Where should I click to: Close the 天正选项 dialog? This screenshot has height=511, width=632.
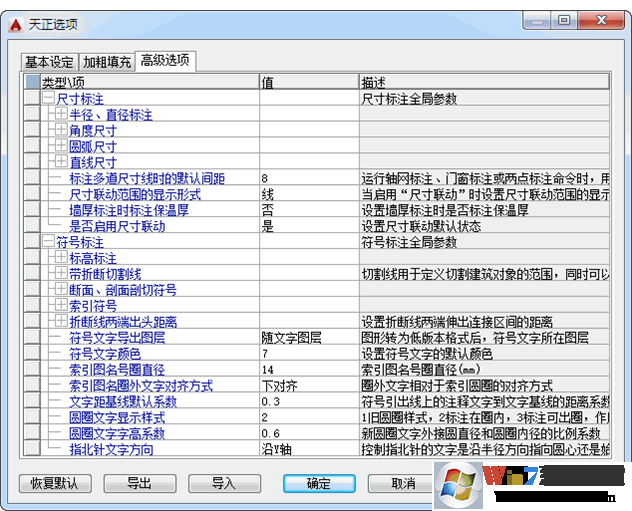601,20
